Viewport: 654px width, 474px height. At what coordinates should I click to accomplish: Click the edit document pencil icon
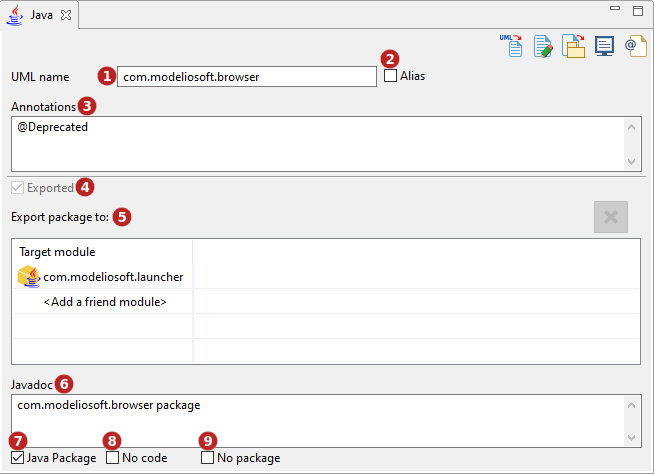tap(543, 46)
